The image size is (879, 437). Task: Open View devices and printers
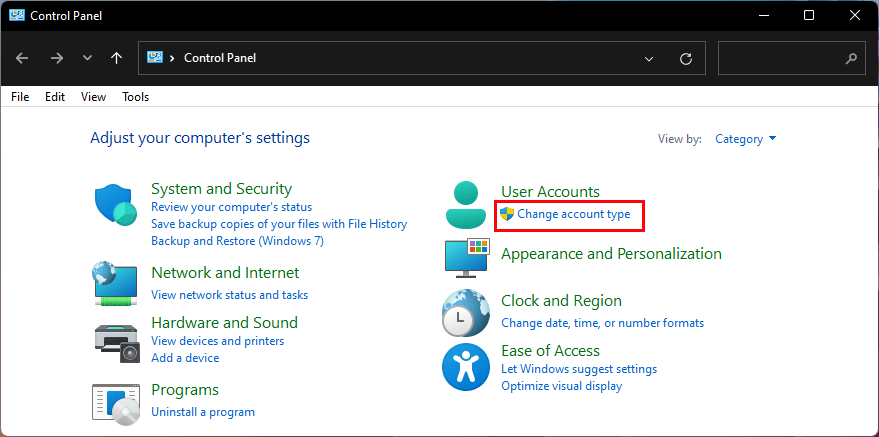(218, 341)
